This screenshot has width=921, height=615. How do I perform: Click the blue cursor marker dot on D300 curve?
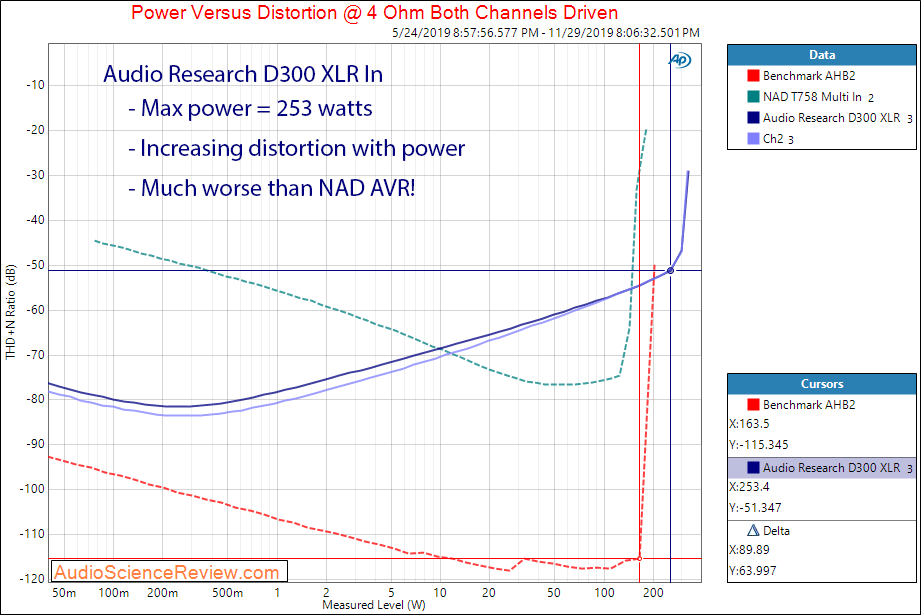[x=670, y=270]
